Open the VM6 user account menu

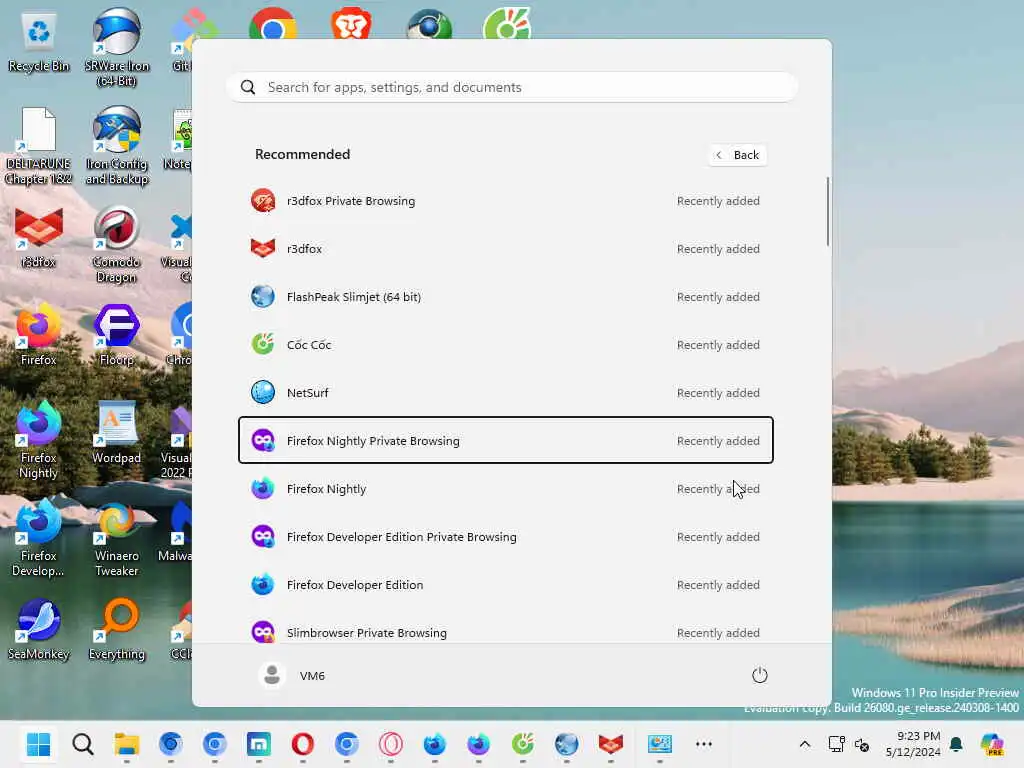coord(291,675)
